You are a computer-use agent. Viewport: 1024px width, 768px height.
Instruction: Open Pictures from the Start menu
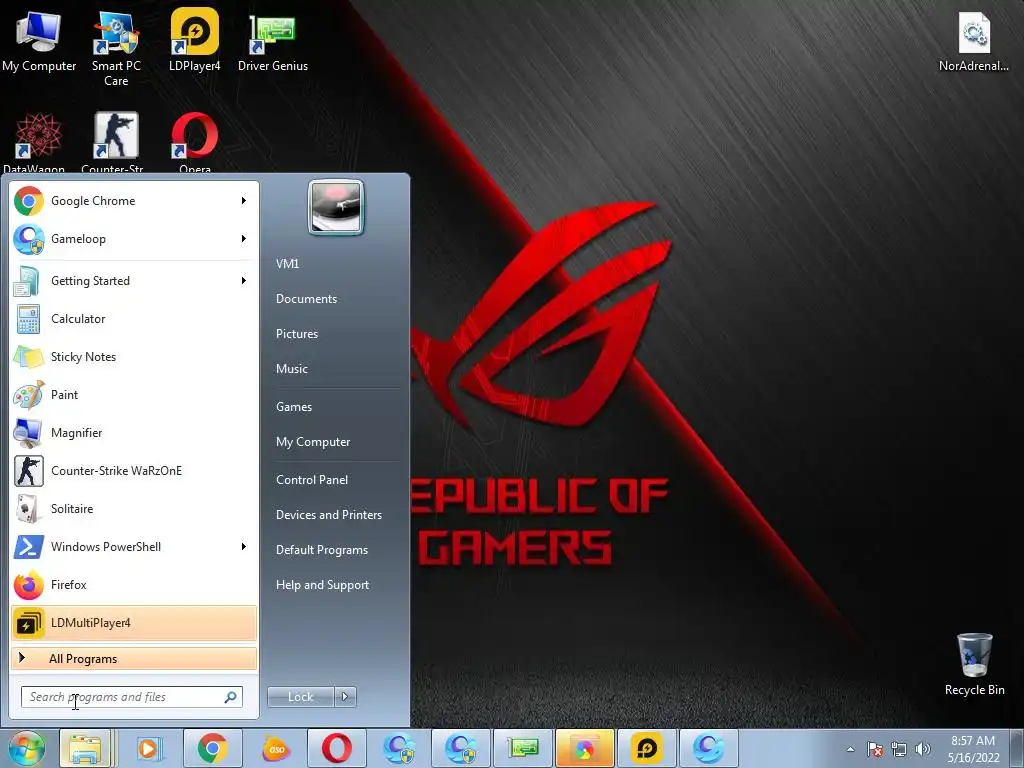[x=296, y=334]
